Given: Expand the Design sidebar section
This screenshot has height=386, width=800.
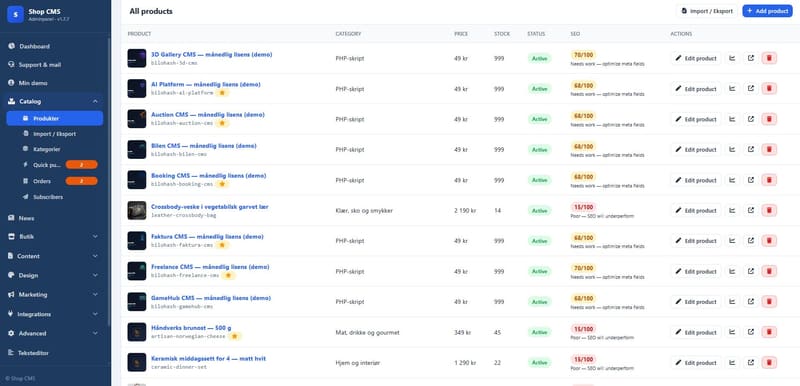Looking at the screenshot, I should [x=55, y=275].
